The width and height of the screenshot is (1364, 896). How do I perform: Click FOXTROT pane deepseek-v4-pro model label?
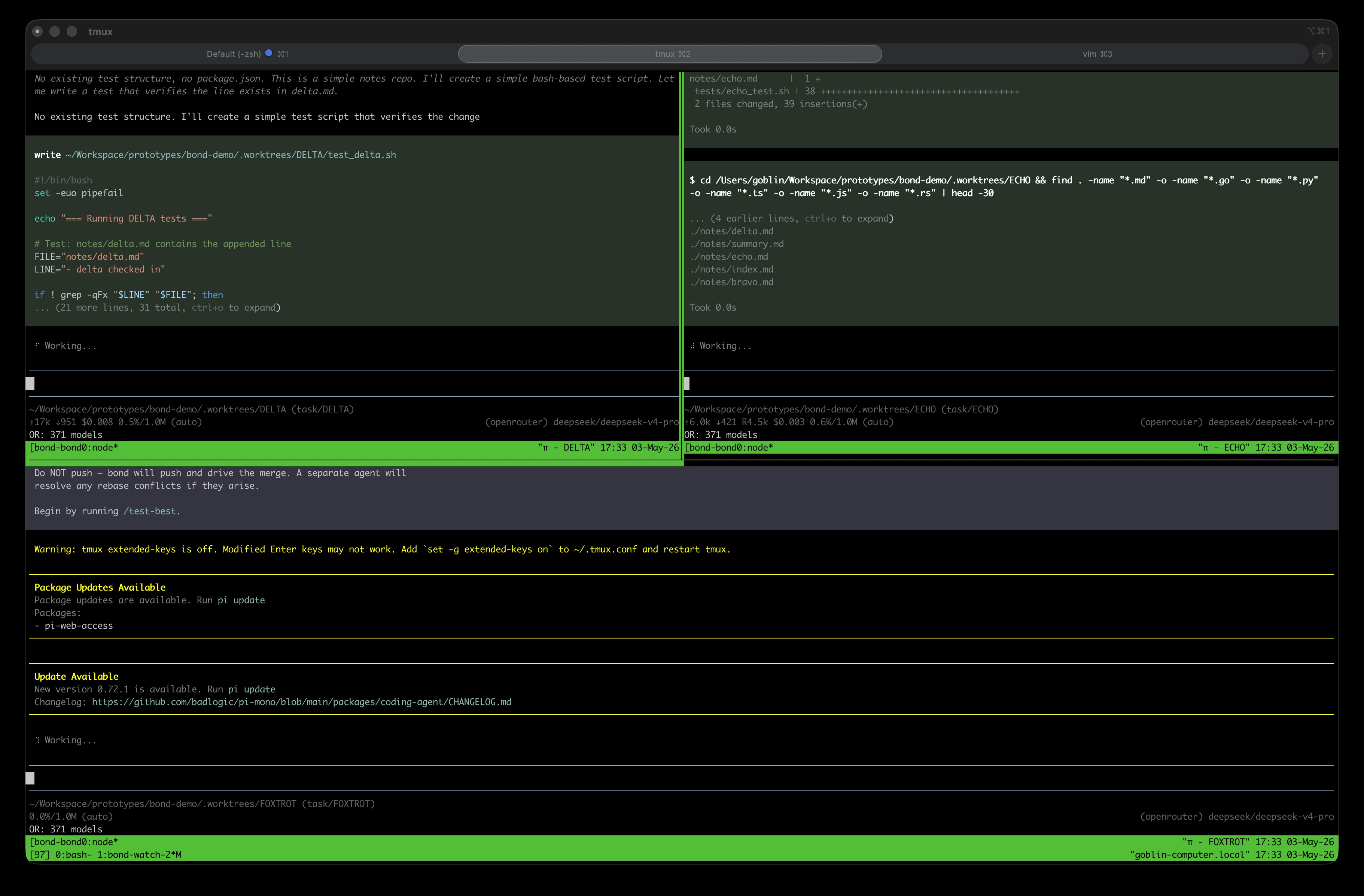1237,816
